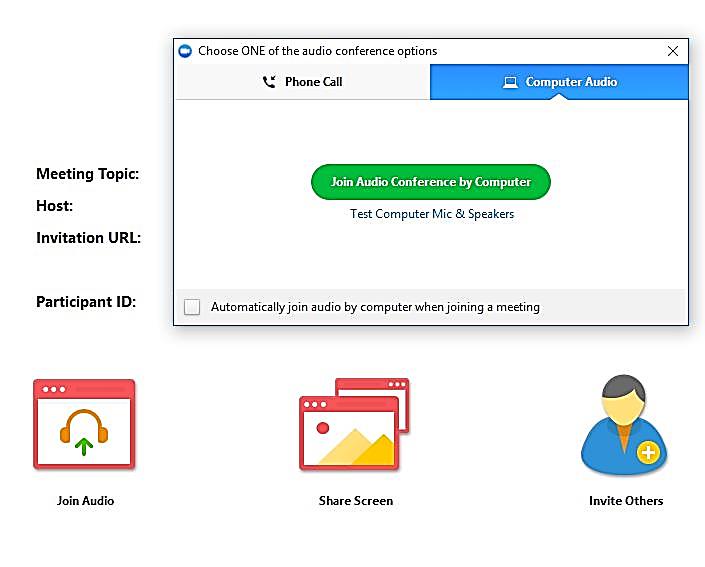705x567 pixels.
Task: Click the 'Share Screen' text label
Action: [355, 501]
